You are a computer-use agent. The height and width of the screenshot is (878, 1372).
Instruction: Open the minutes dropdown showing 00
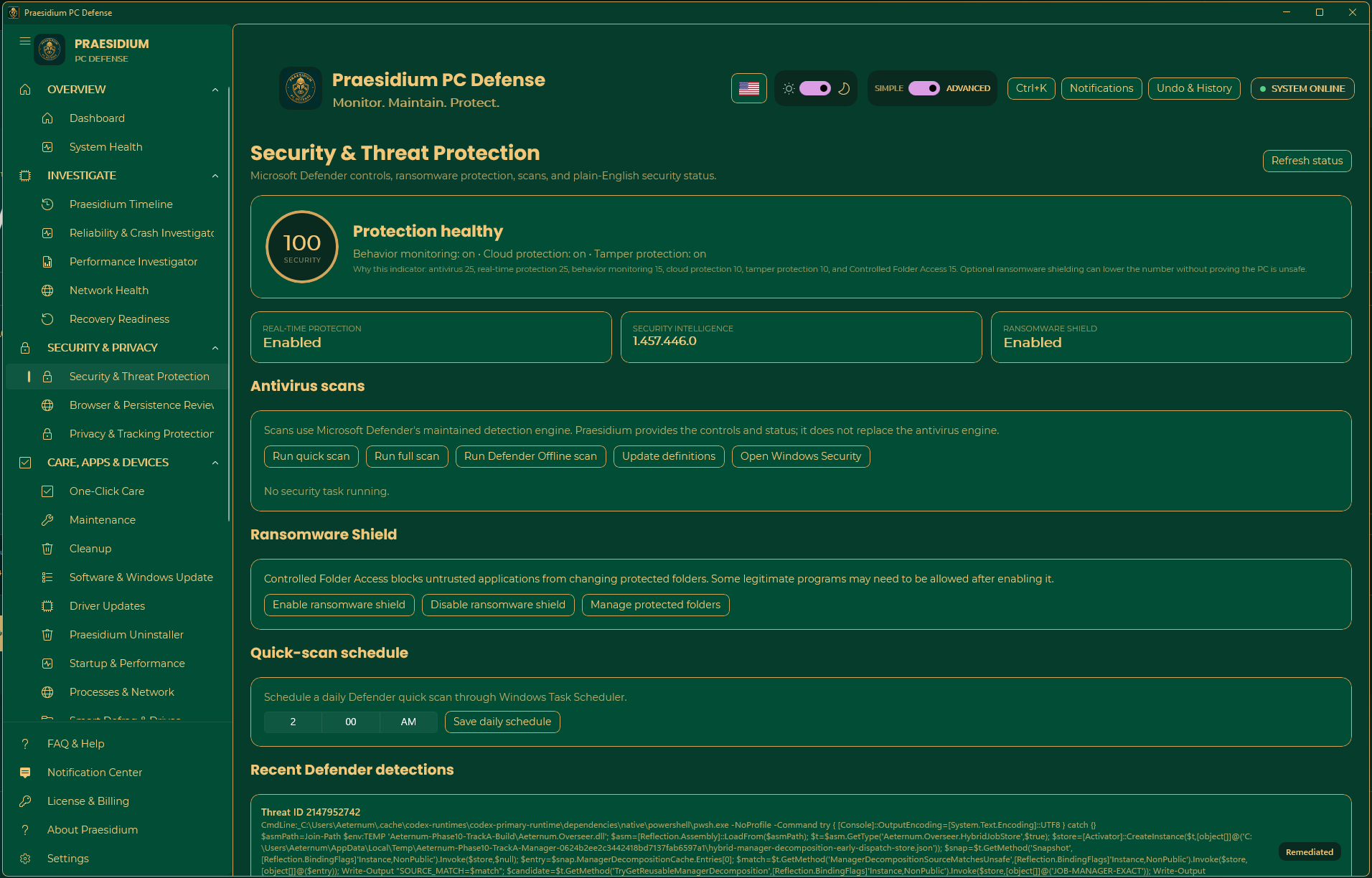click(x=351, y=722)
